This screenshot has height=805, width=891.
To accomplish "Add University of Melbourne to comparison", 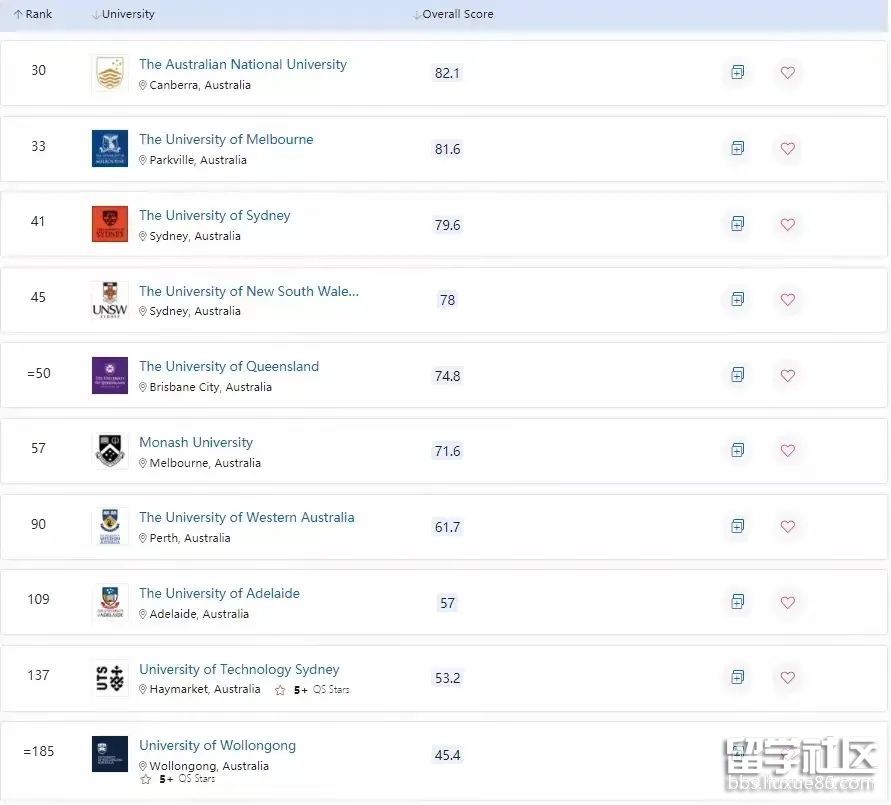I will [x=737, y=148].
